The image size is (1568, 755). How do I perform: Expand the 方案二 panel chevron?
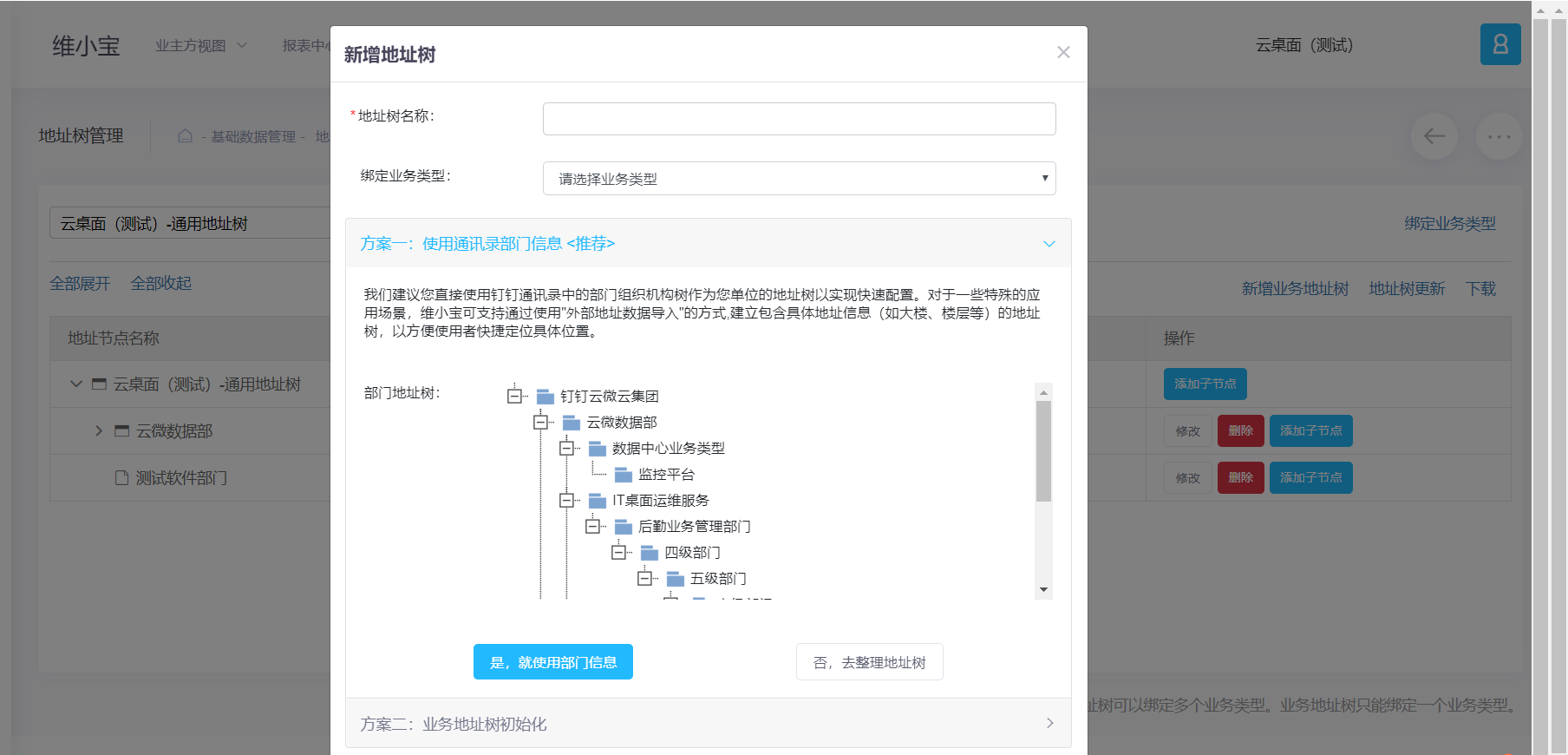tap(1049, 723)
